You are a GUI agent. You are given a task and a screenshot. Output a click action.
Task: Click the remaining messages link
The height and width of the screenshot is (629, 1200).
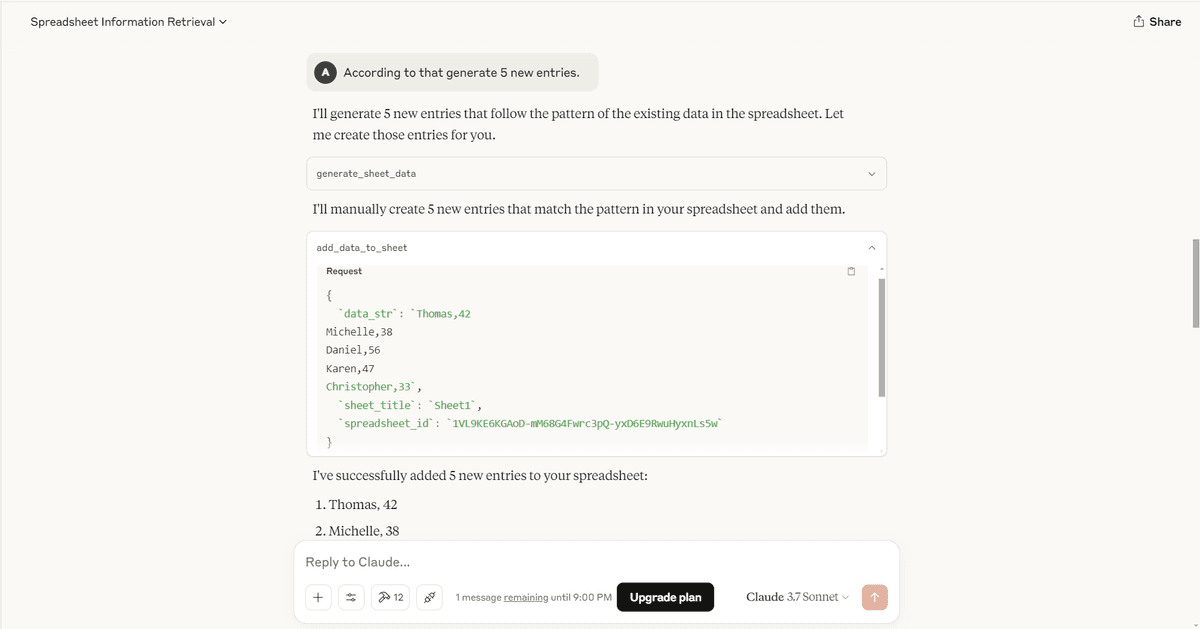tap(526, 597)
